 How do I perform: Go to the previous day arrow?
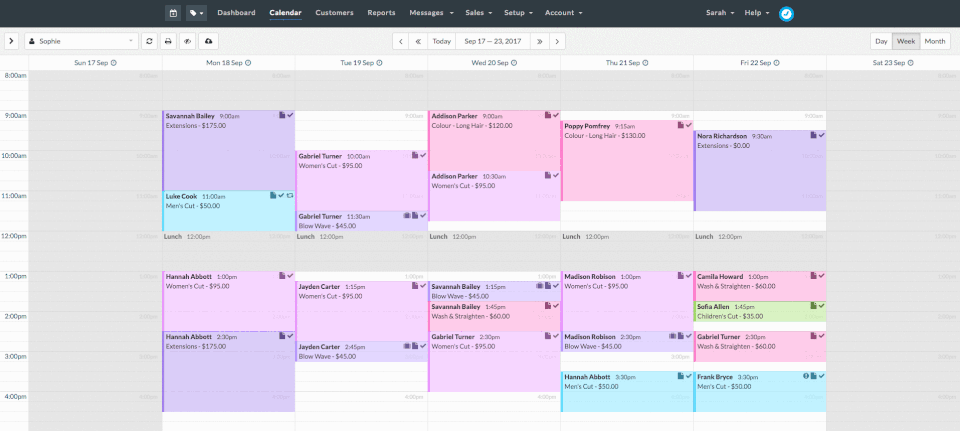pyautogui.click(x=400, y=42)
